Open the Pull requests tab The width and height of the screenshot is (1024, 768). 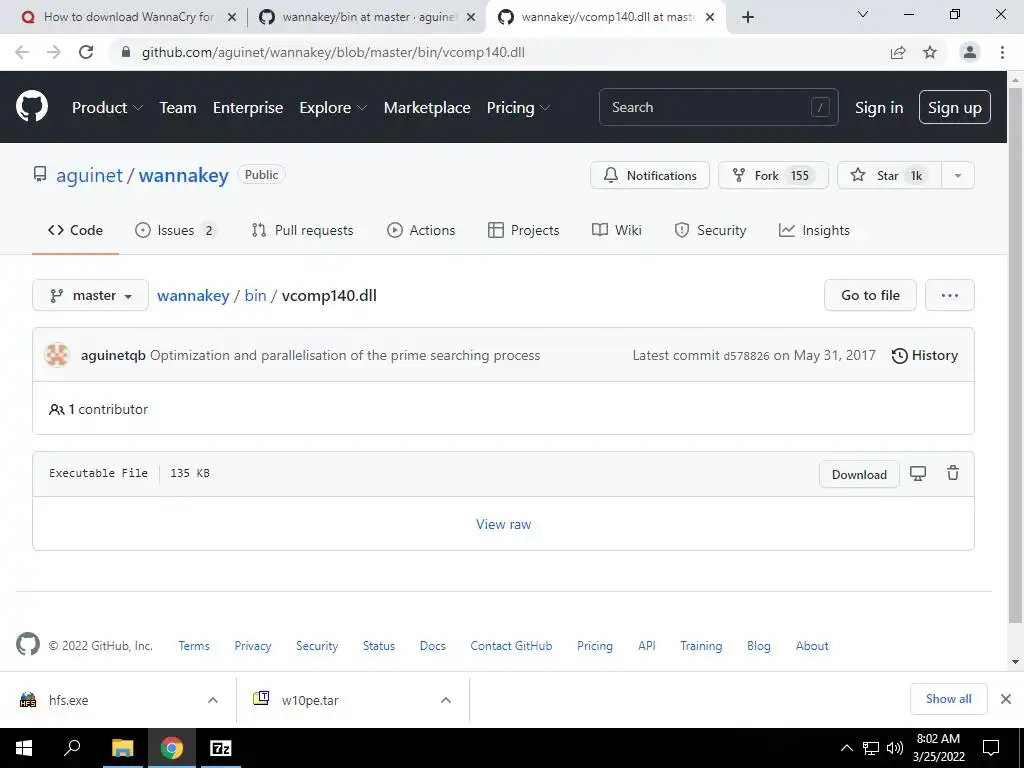click(x=302, y=230)
